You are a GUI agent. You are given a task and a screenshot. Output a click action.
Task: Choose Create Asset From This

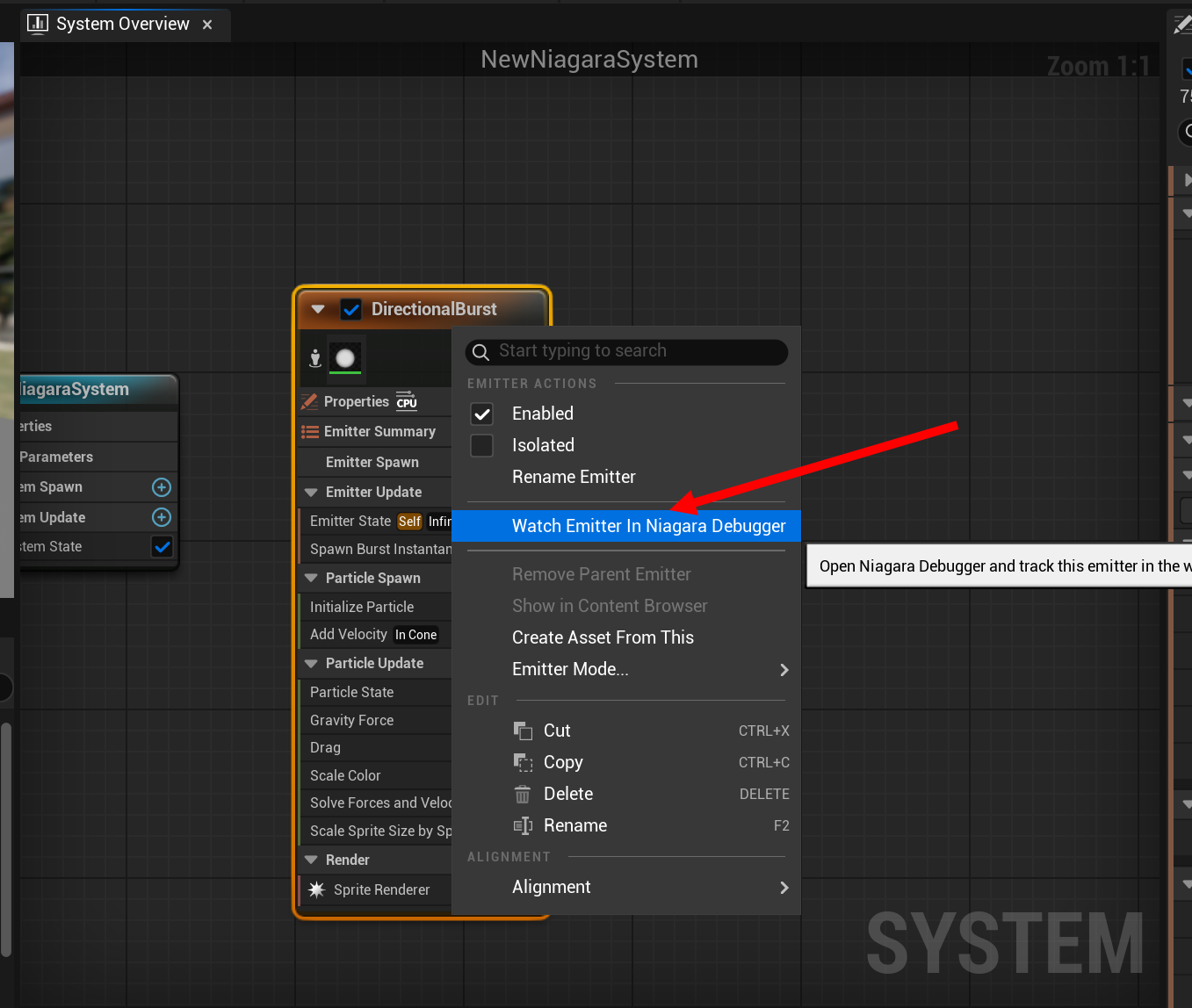(x=626, y=637)
